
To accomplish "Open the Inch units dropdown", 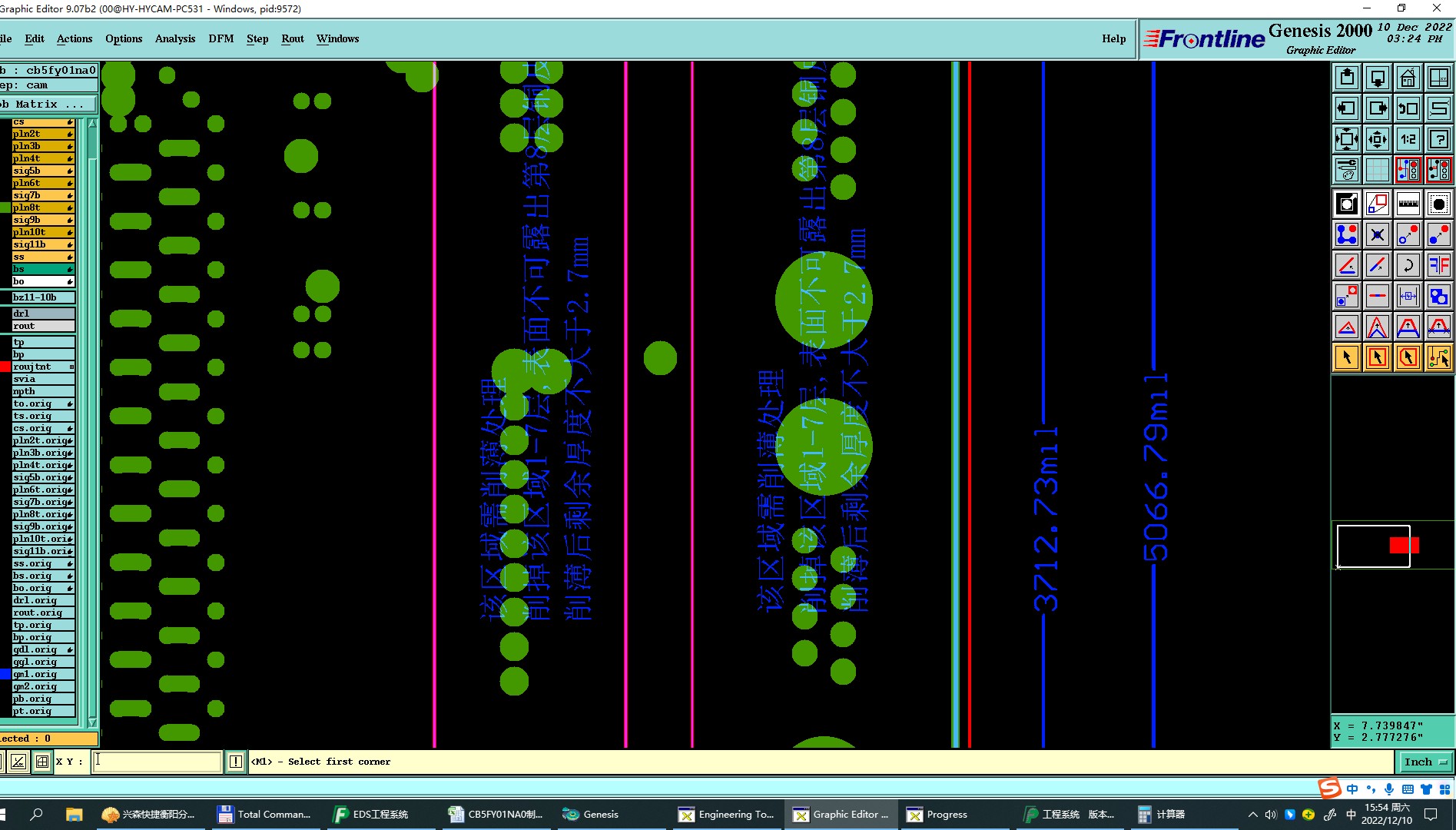I will click(1425, 762).
